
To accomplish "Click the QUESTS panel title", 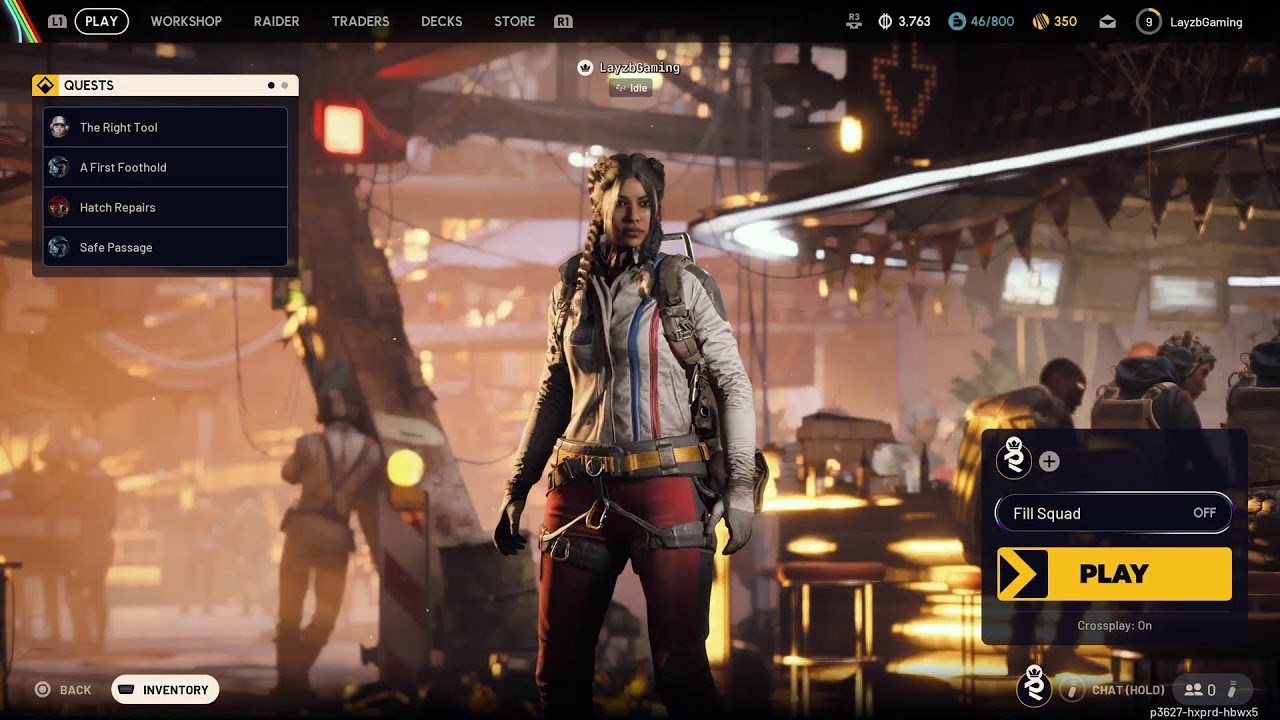I will pyautogui.click(x=89, y=86).
